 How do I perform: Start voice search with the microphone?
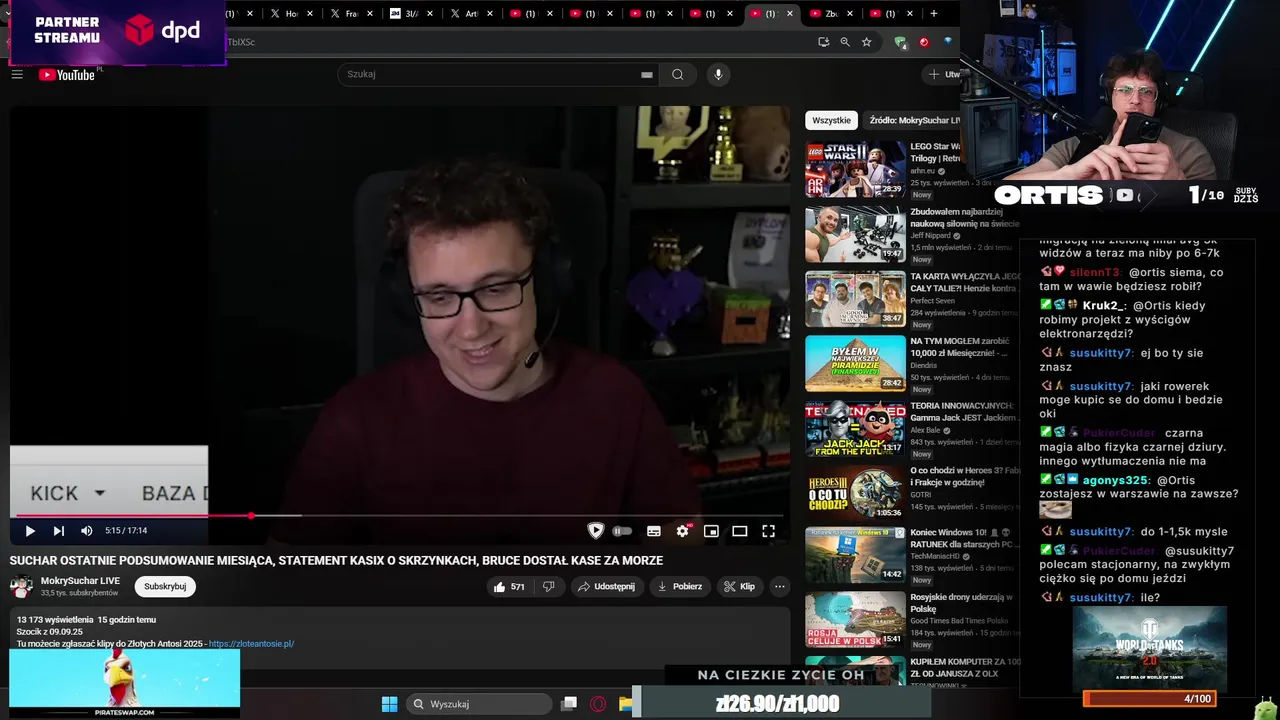coord(718,74)
